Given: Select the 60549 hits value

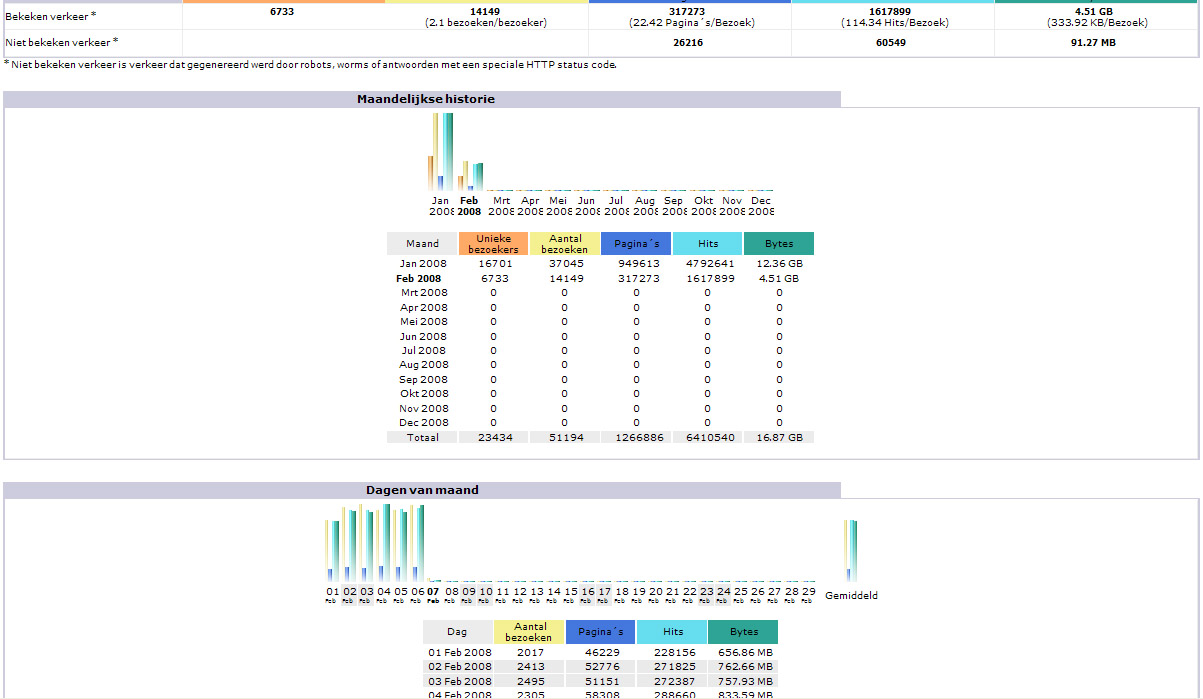Looking at the screenshot, I should (892, 43).
